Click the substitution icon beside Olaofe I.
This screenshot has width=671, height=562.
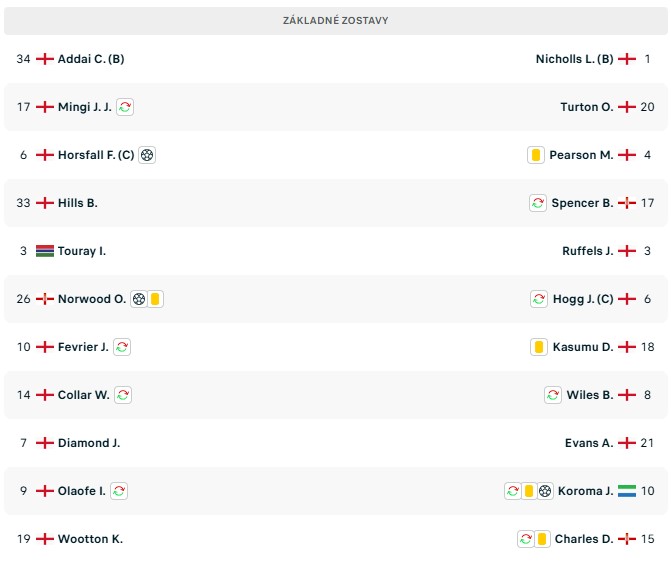pos(119,491)
